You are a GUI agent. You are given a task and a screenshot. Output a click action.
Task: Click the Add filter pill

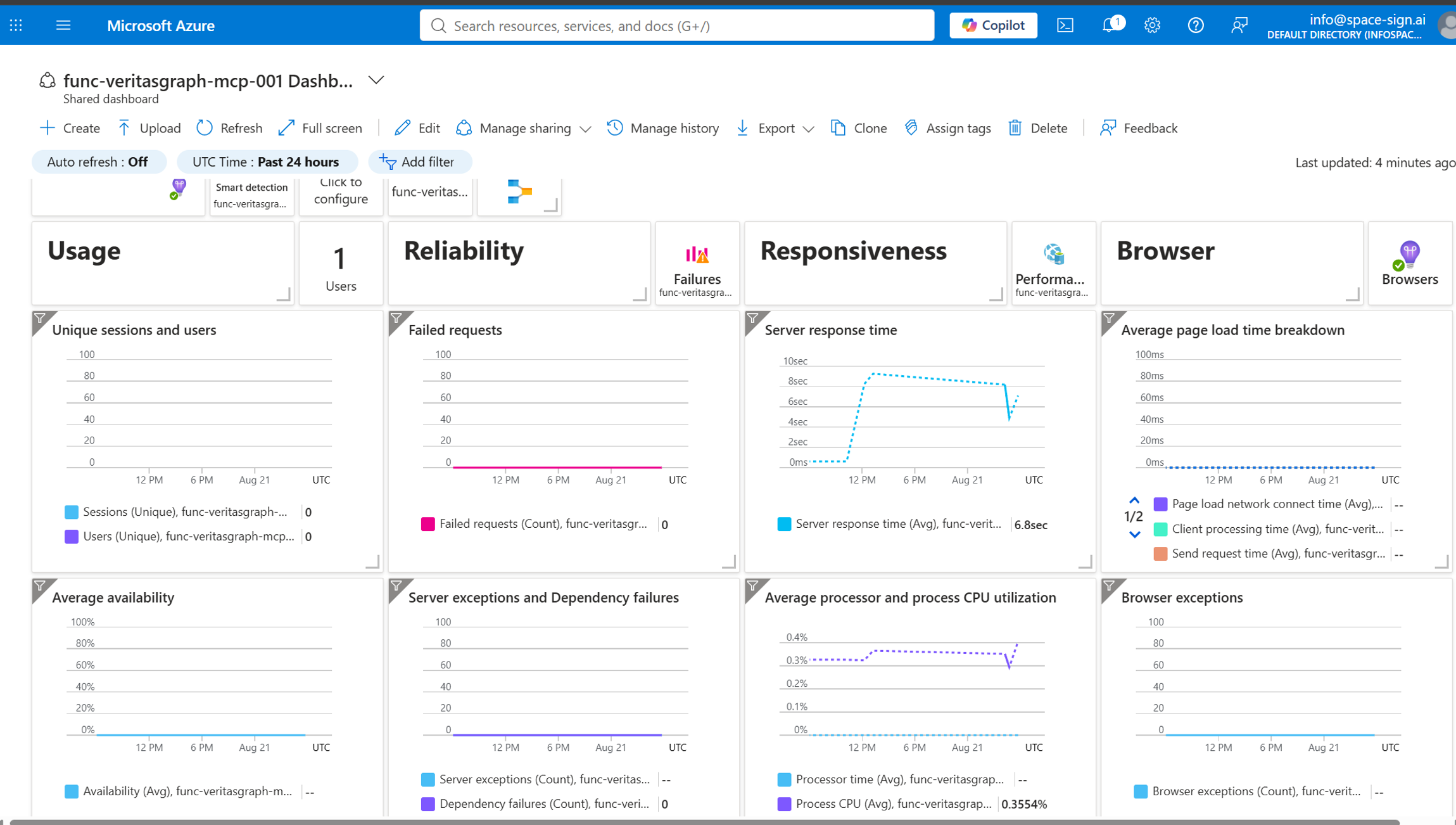pos(419,162)
